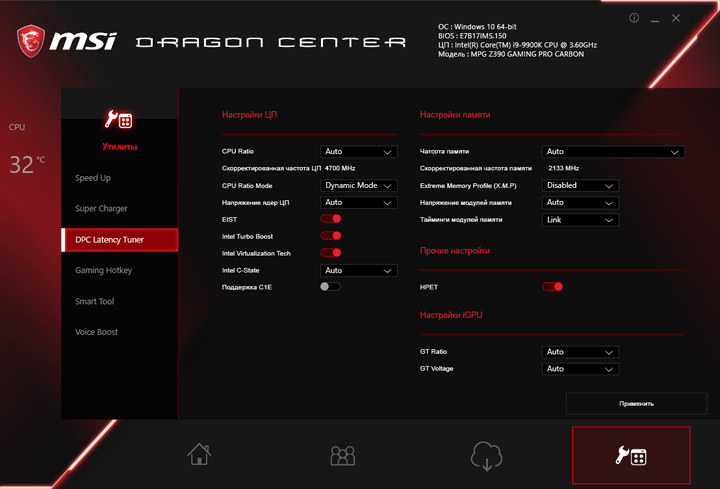Expand the Частота памяти dropdown
Viewport: 720px width, 489px height.
point(613,152)
